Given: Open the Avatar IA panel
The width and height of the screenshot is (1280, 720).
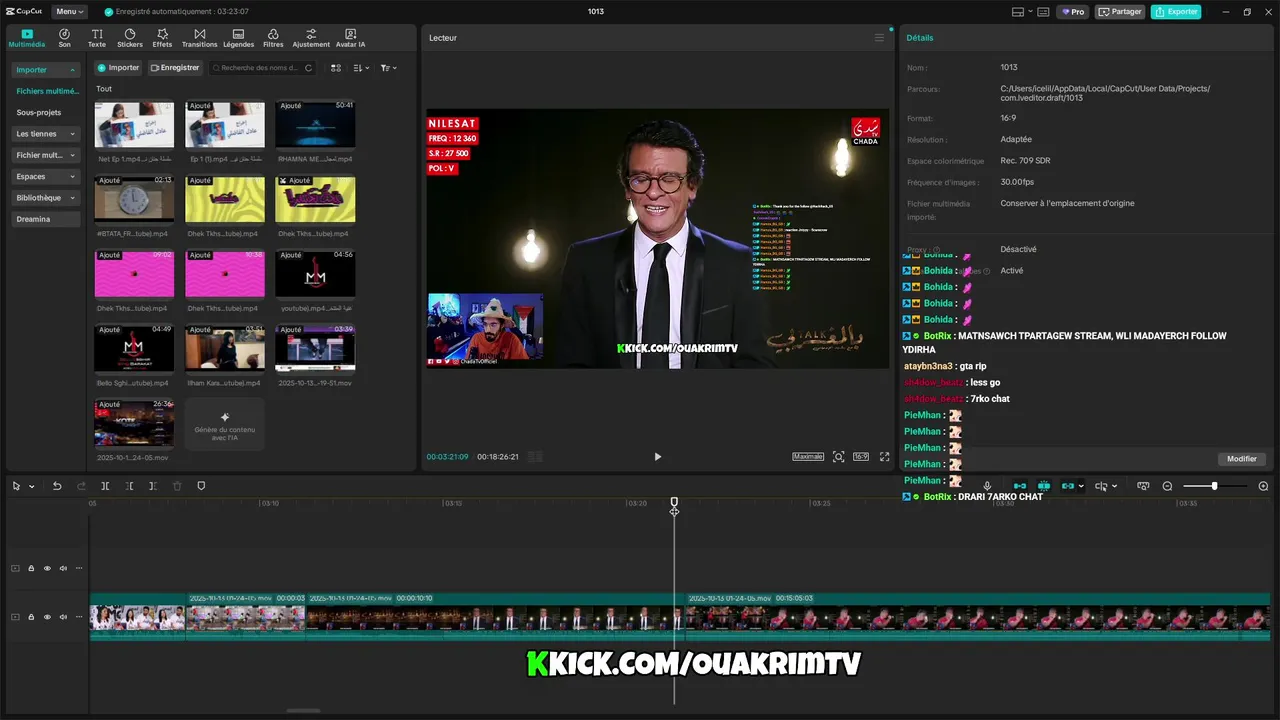Looking at the screenshot, I should (x=350, y=38).
